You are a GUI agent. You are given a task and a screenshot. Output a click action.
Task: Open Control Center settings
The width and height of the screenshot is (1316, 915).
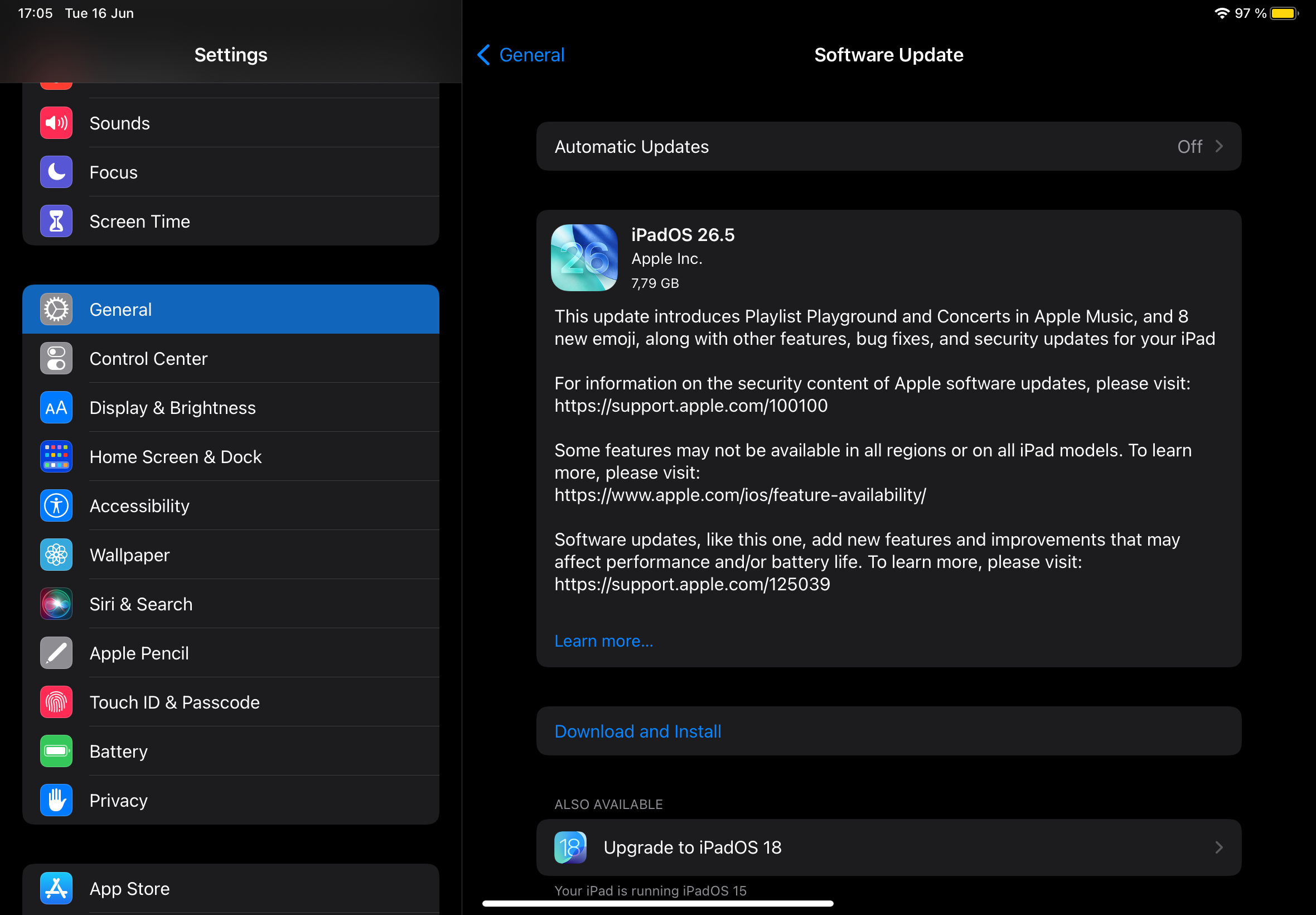[231, 358]
